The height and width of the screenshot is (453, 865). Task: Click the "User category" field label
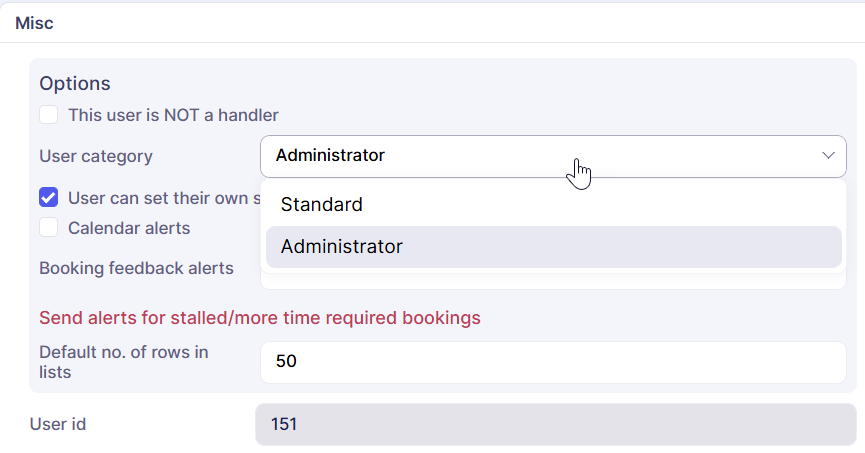[x=96, y=156]
